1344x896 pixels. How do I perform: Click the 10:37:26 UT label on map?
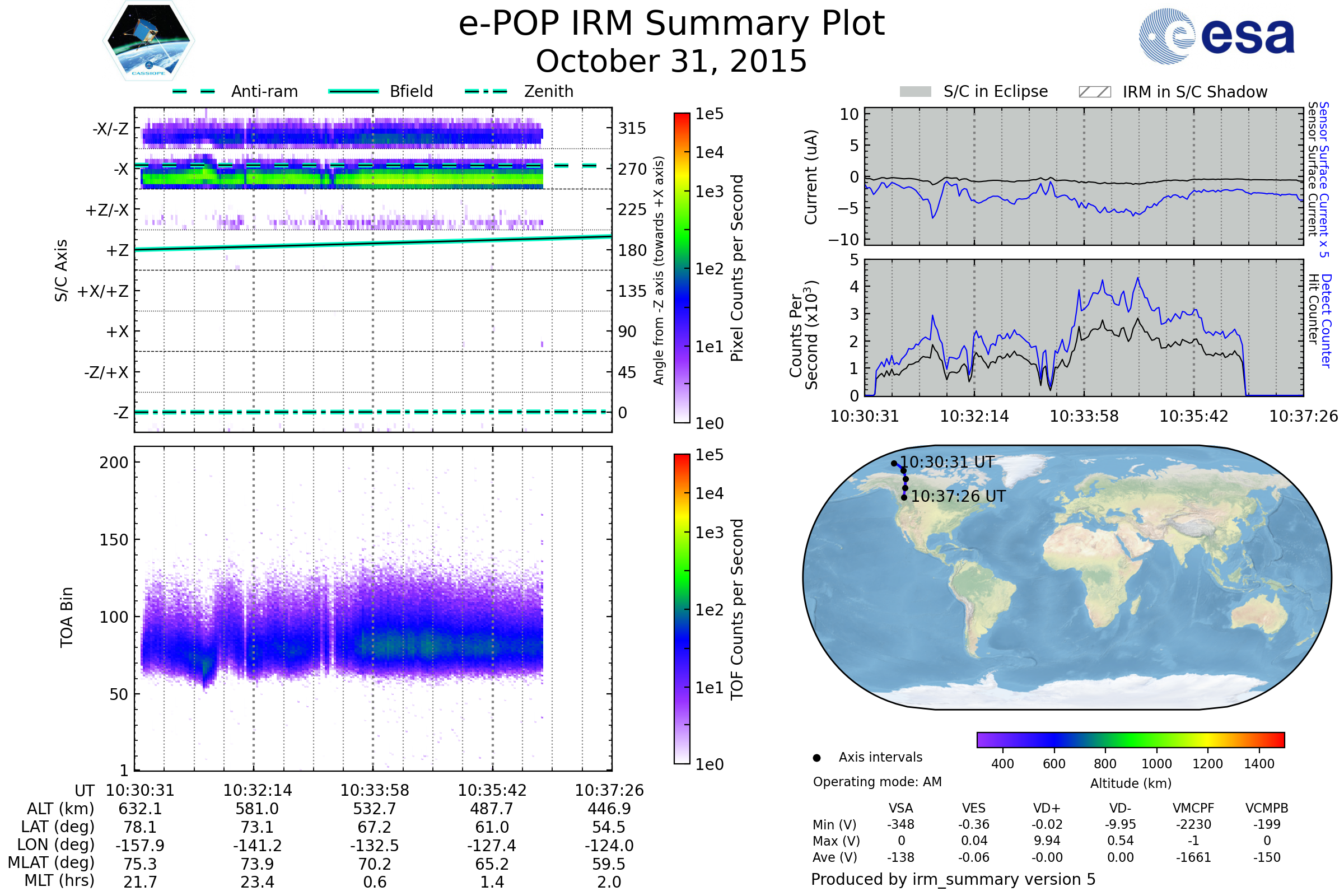[958, 497]
